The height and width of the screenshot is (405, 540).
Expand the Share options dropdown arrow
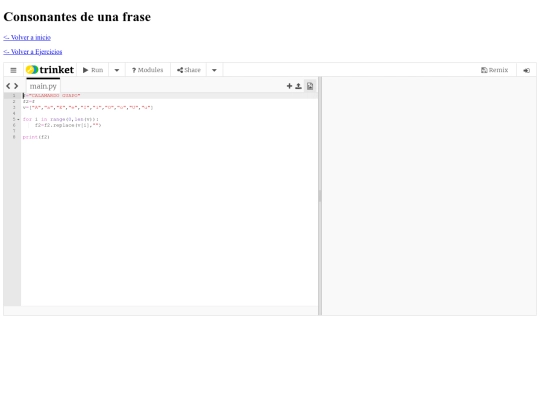point(214,70)
